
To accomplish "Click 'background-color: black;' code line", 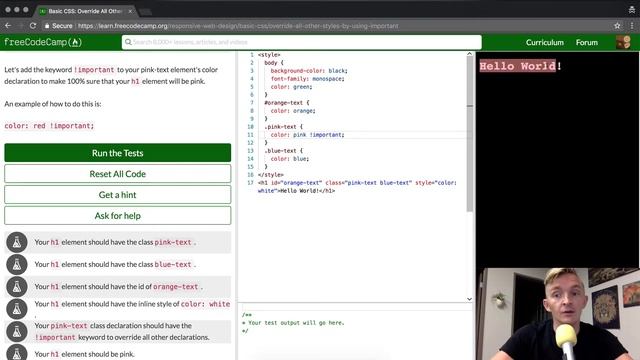I will [x=309, y=71].
